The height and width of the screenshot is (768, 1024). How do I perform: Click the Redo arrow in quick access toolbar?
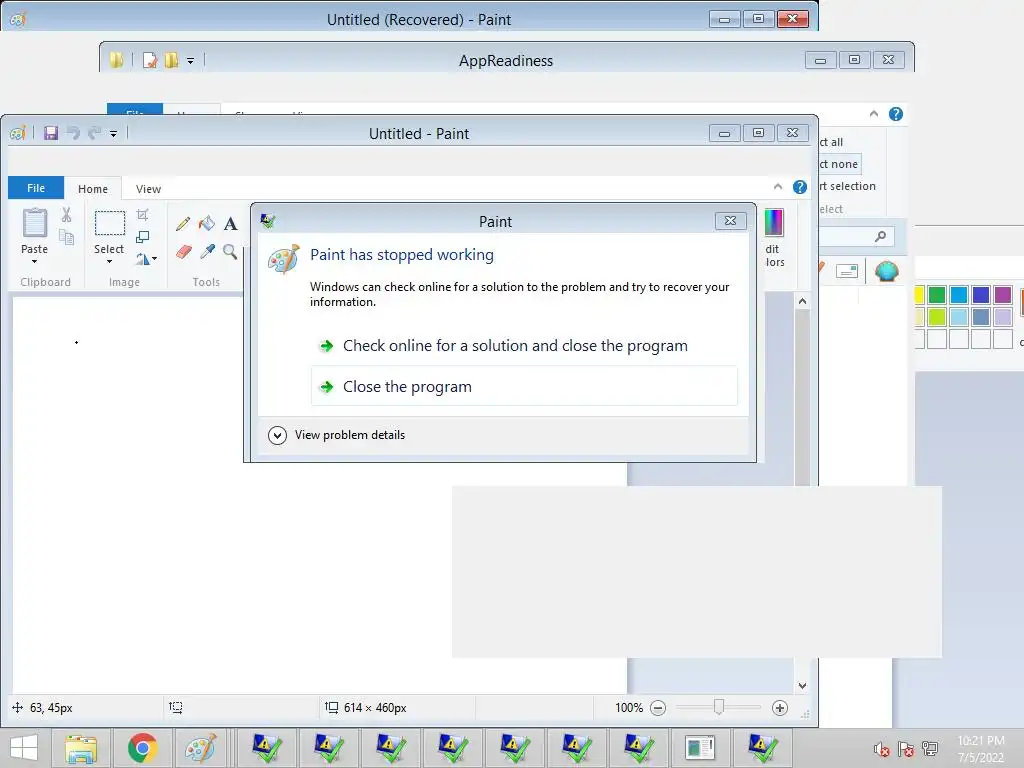[x=95, y=133]
